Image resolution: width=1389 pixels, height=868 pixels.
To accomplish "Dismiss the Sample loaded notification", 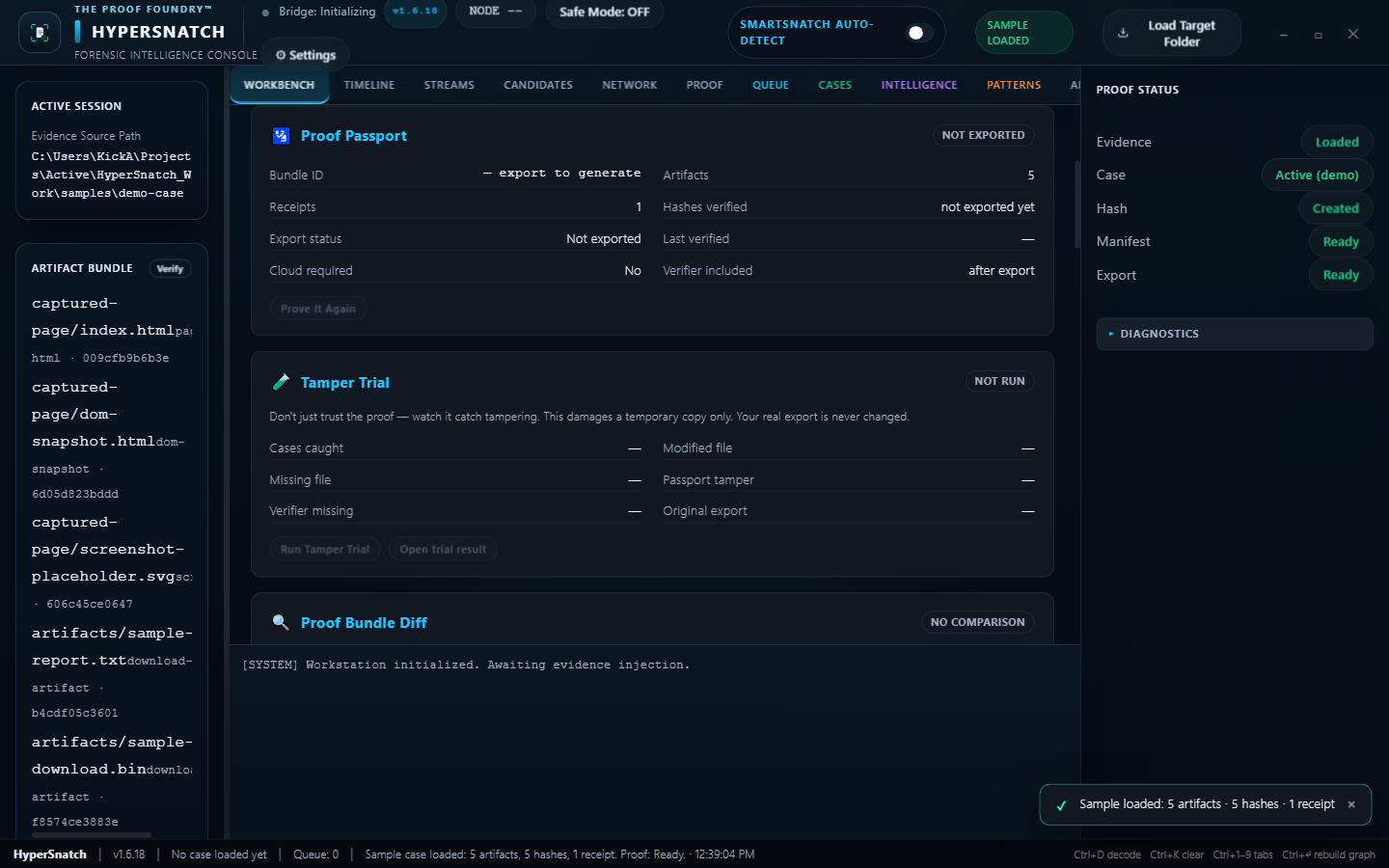I will 1351,804.
